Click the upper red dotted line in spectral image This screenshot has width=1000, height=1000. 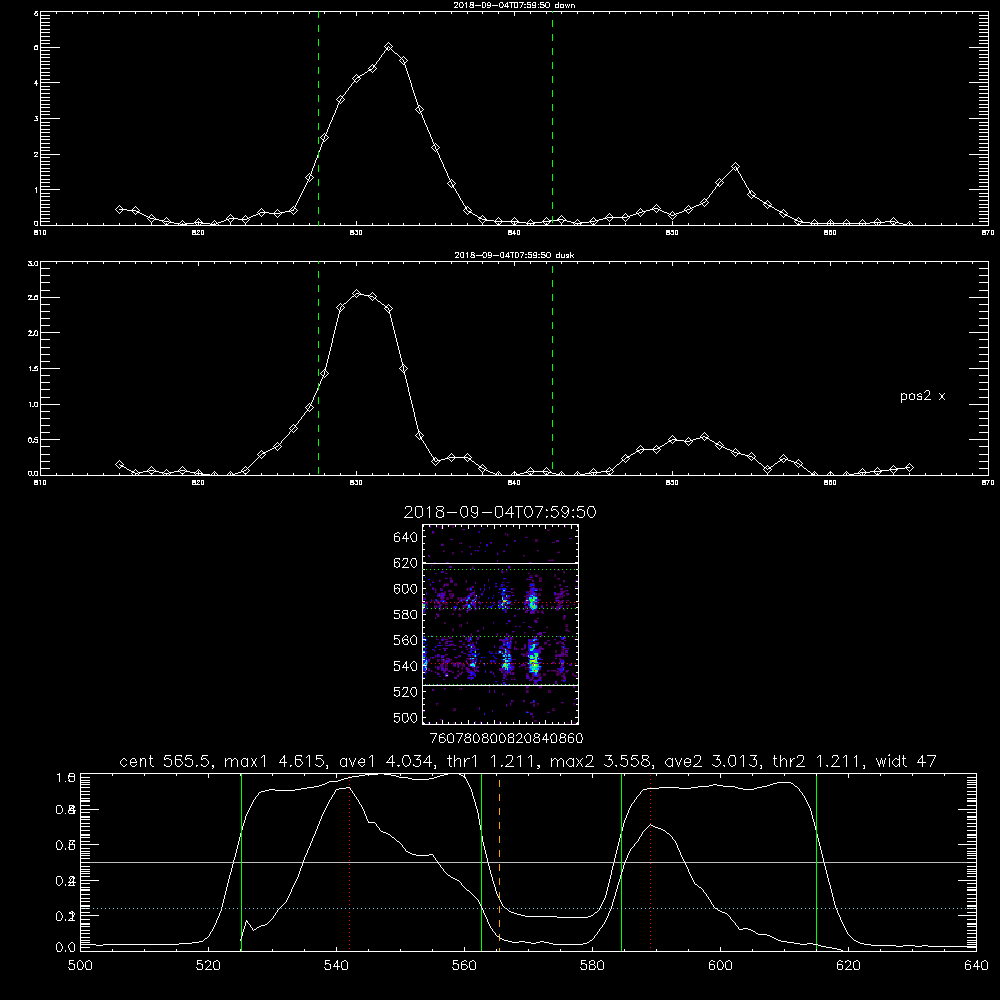501,602
